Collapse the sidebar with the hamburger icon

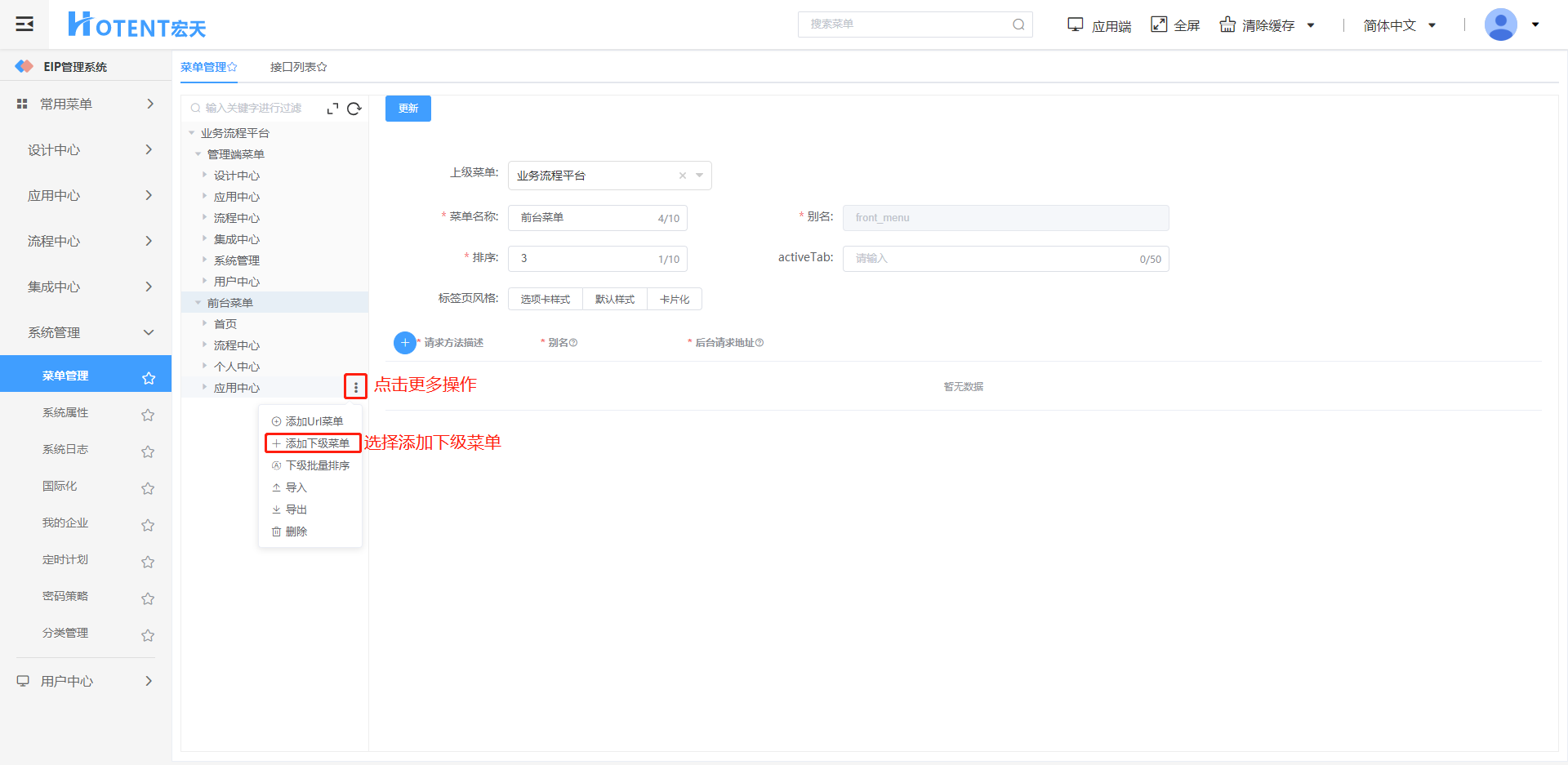coord(24,24)
